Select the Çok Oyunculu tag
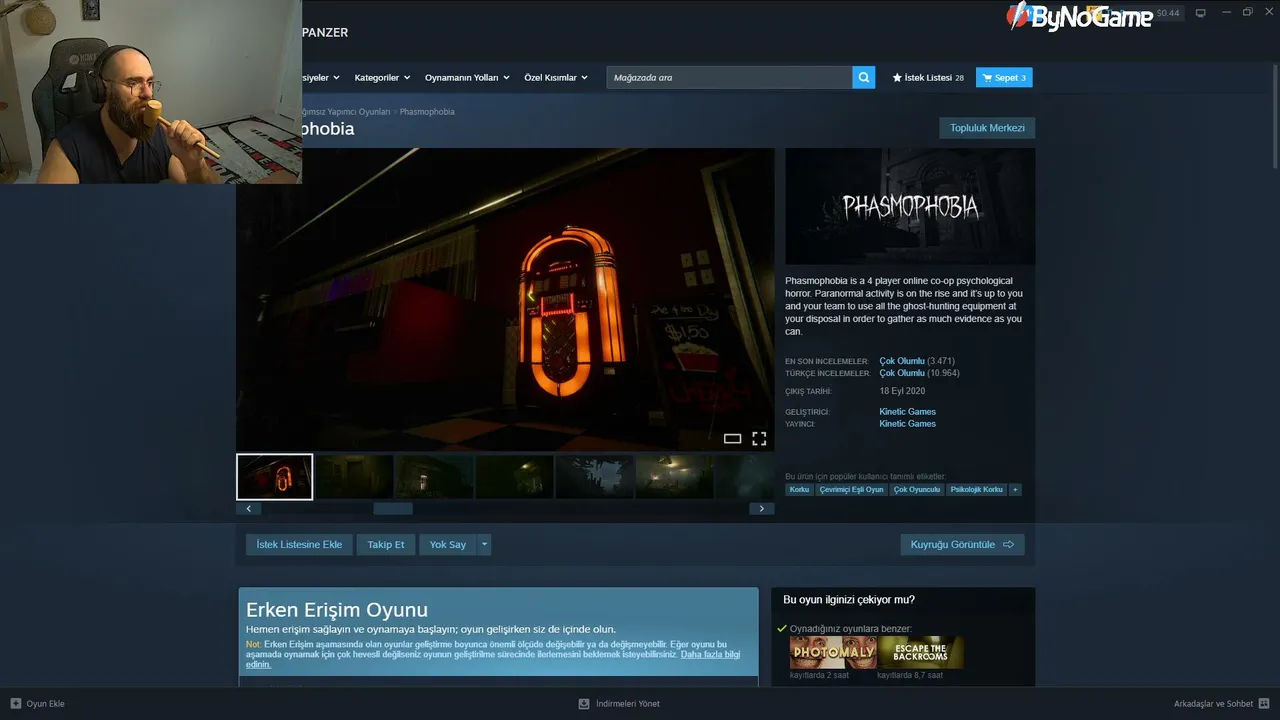The height and width of the screenshot is (720, 1280). pyautogui.click(x=917, y=490)
